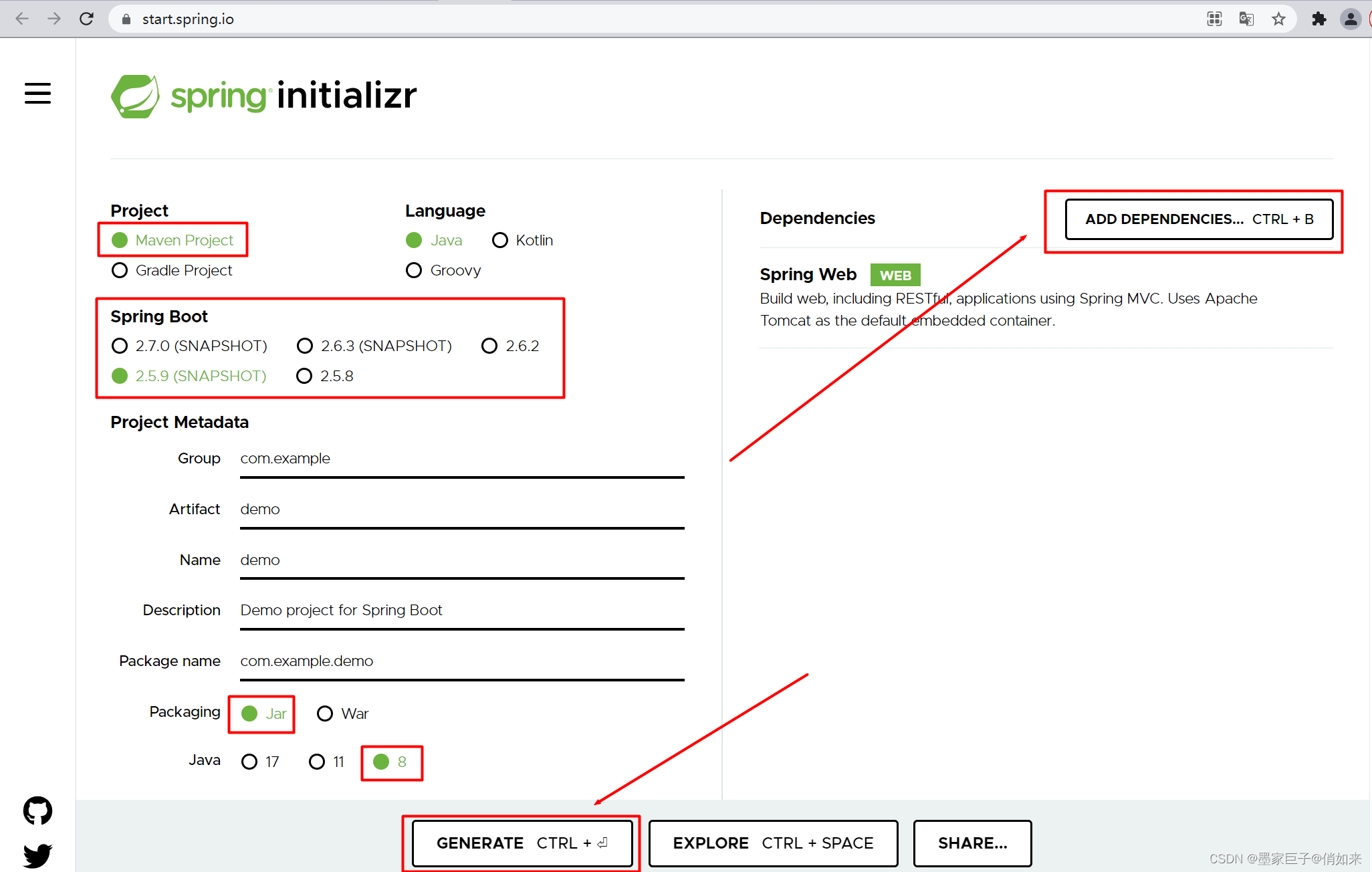Click the Add Dependencies button
The image size is (1372, 872).
click(1199, 219)
